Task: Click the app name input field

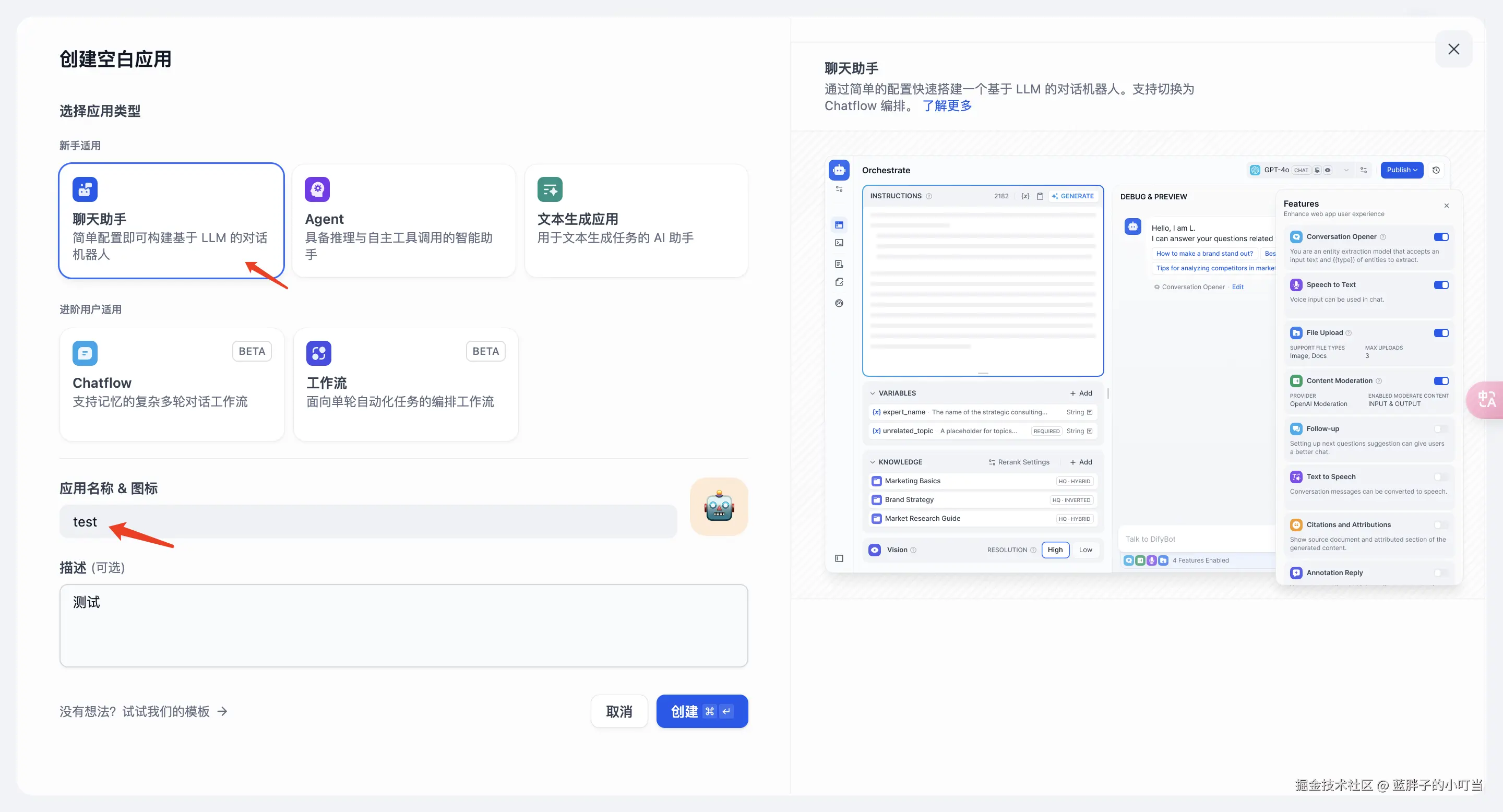Action: coord(367,521)
